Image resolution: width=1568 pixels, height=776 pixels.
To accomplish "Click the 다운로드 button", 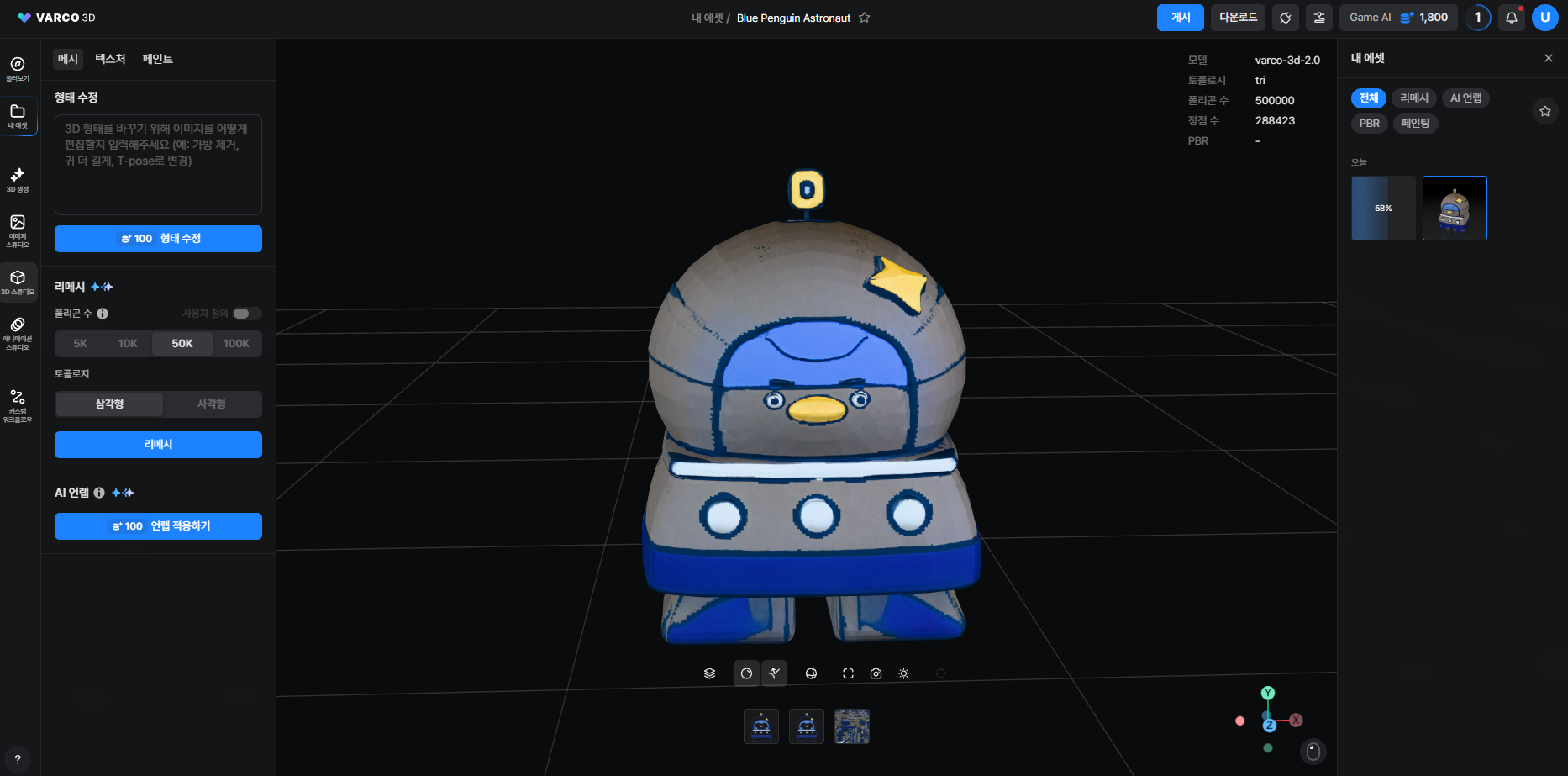I will 1238,18.
